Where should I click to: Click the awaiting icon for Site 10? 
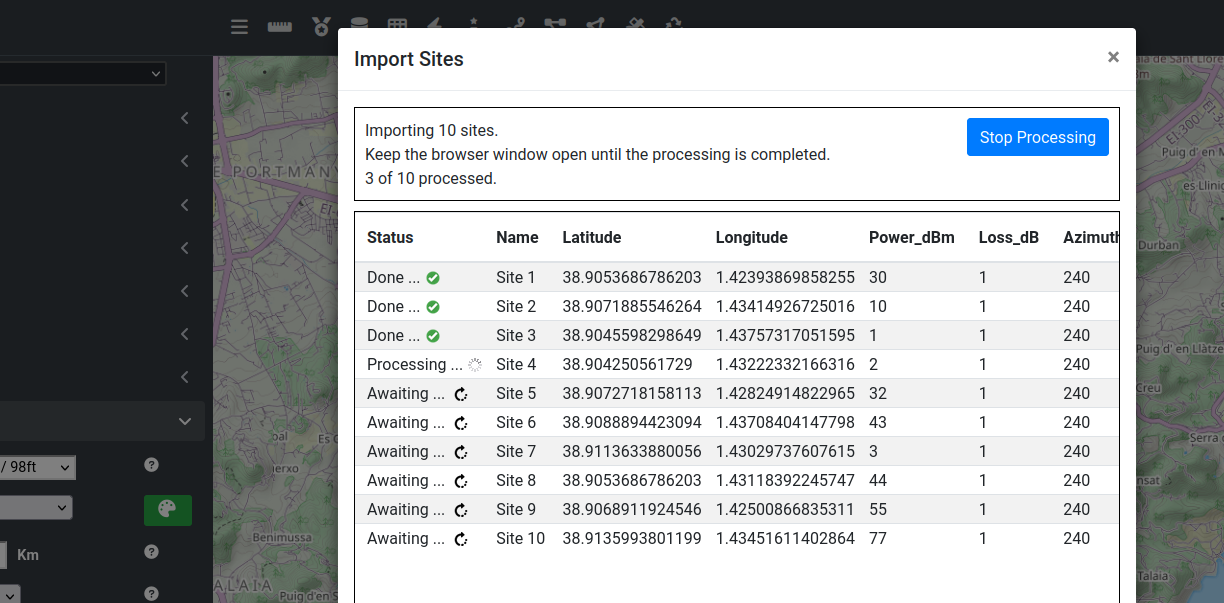(461, 539)
